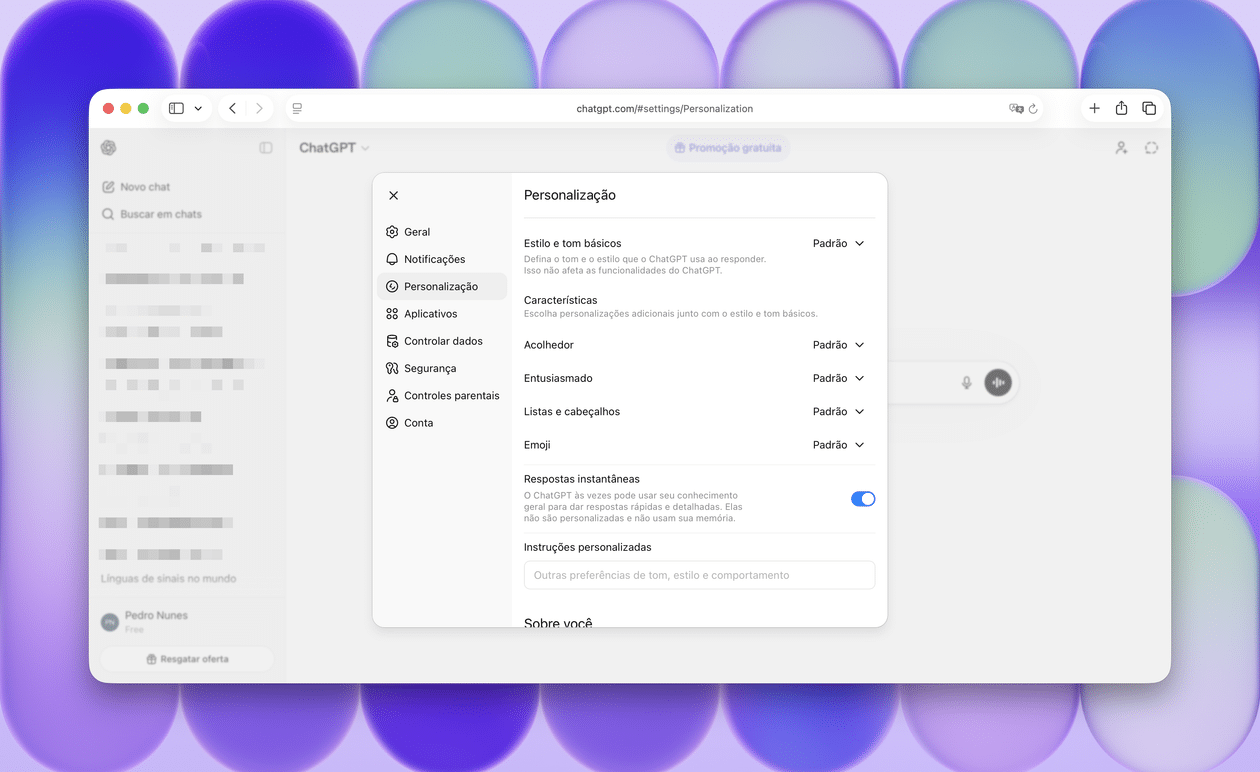Open Controles parentais section

(x=450, y=396)
